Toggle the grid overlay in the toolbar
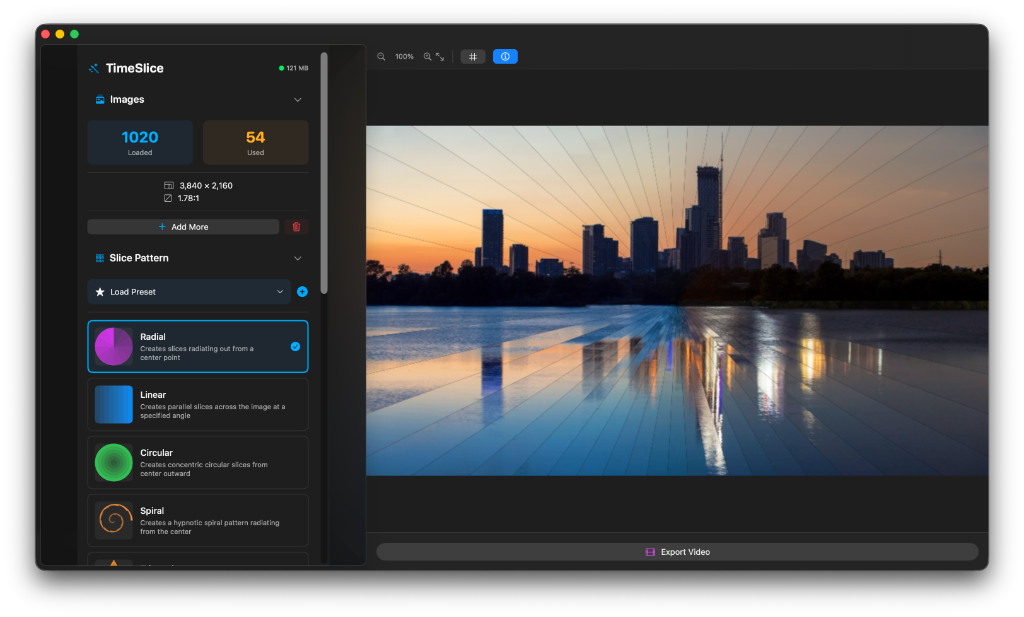 (x=473, y=56)
